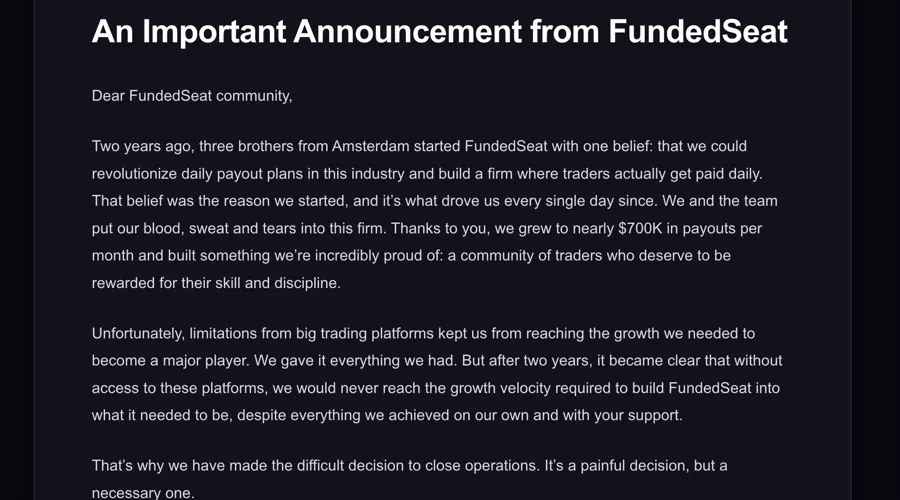Image resolution: width=900 pixels, height=500 pixels.
Task: Click the phrase 'rewarded for their skill and discipline'
Action: (x=215, y=283)
